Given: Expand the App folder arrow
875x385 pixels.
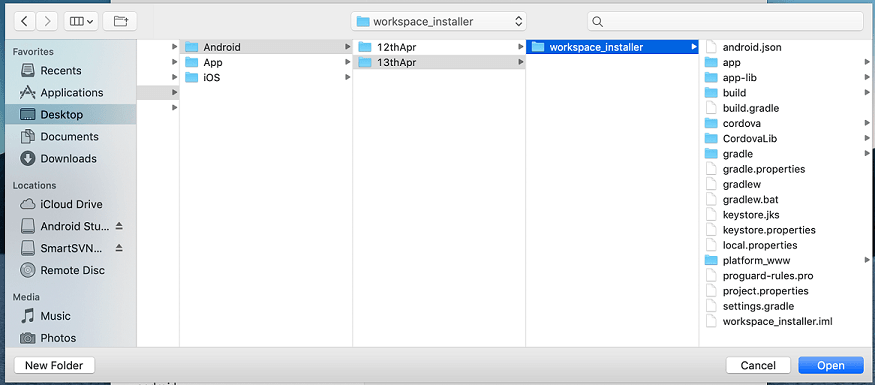Looking at the screenshot, I should pyautogui.click(x=348, y=62).
